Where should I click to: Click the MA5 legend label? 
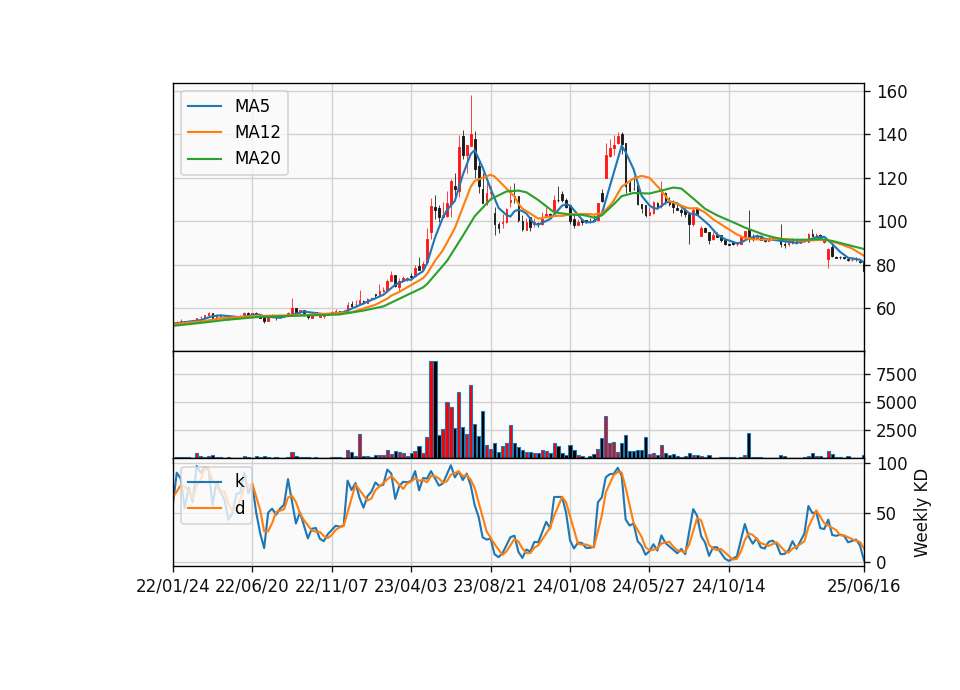[x=252, y=106]
